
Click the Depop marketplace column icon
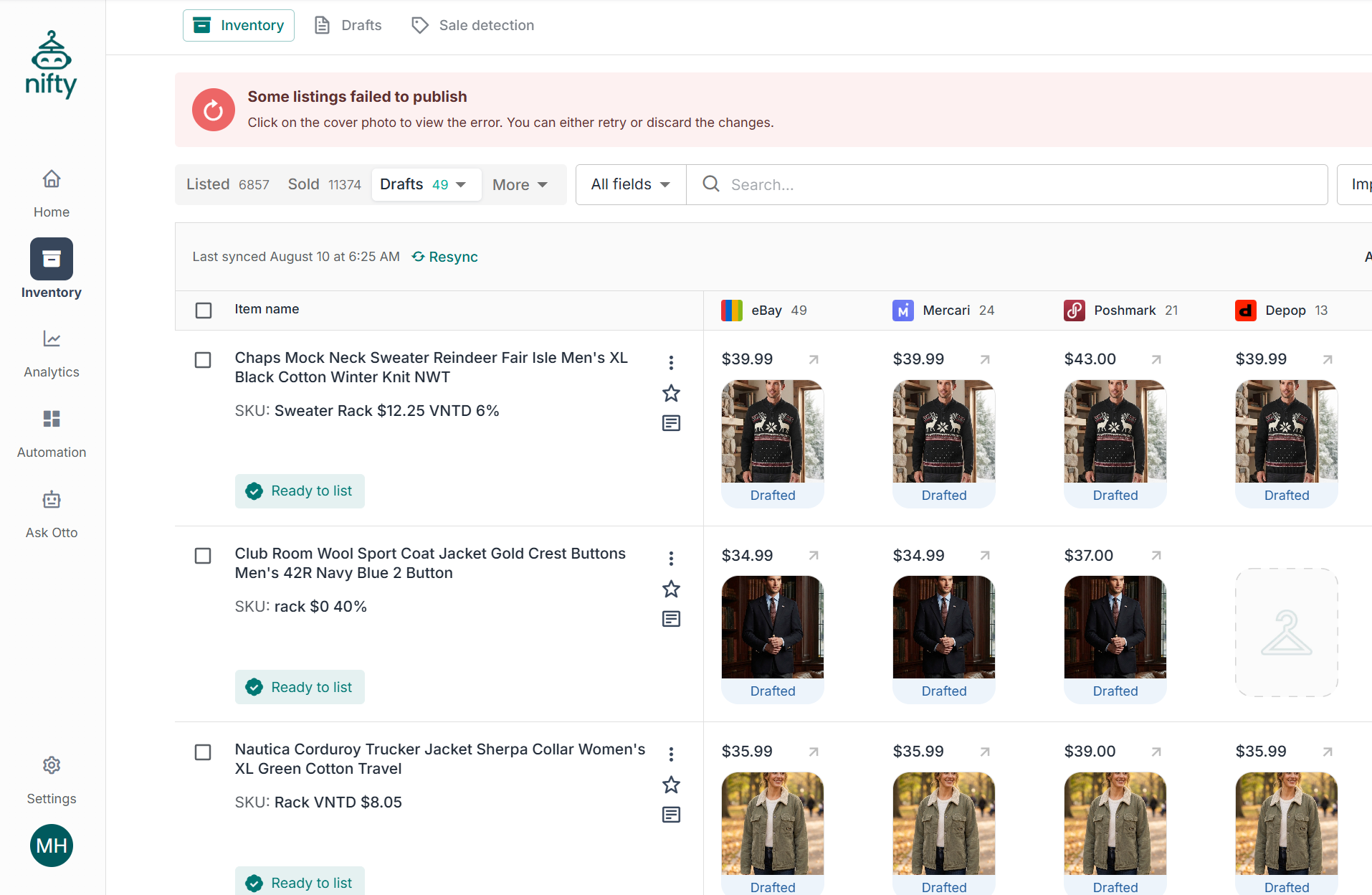1246,311
